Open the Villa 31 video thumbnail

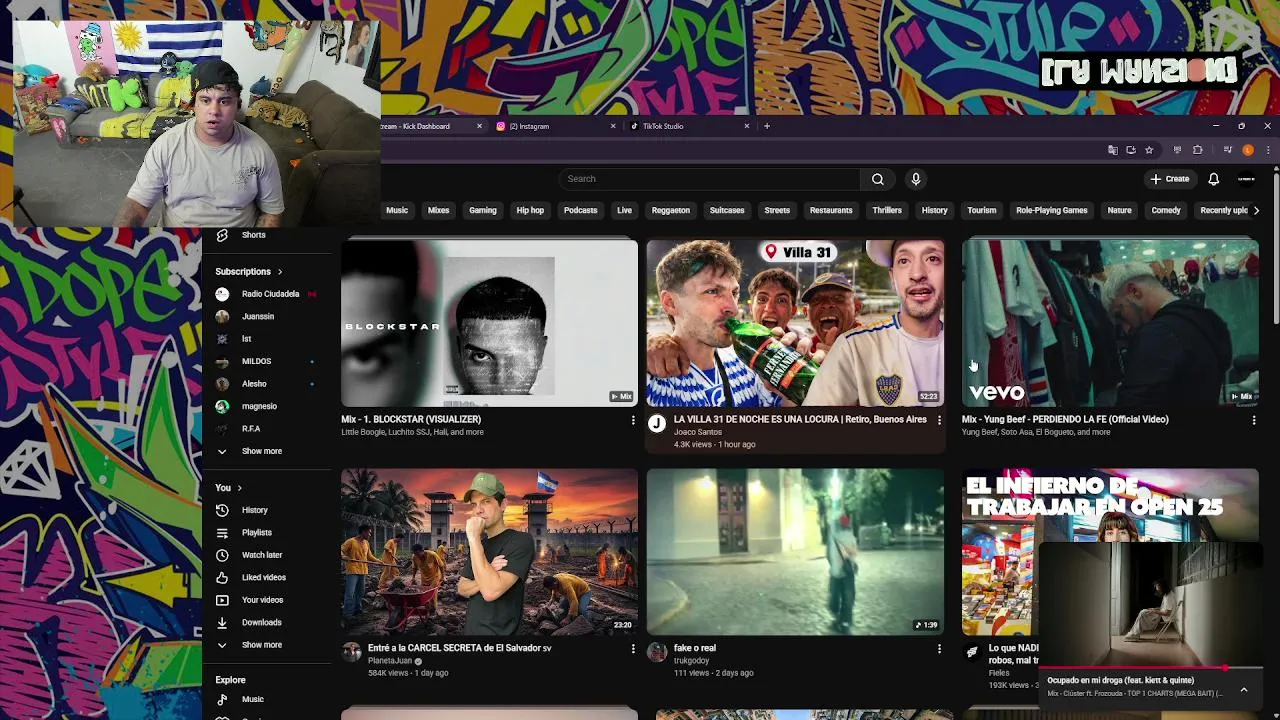(x=795, y=322)
